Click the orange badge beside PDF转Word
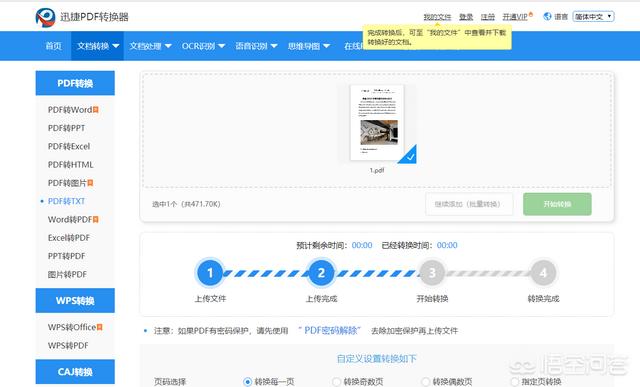640x387 pixels. tap(96, 109)
